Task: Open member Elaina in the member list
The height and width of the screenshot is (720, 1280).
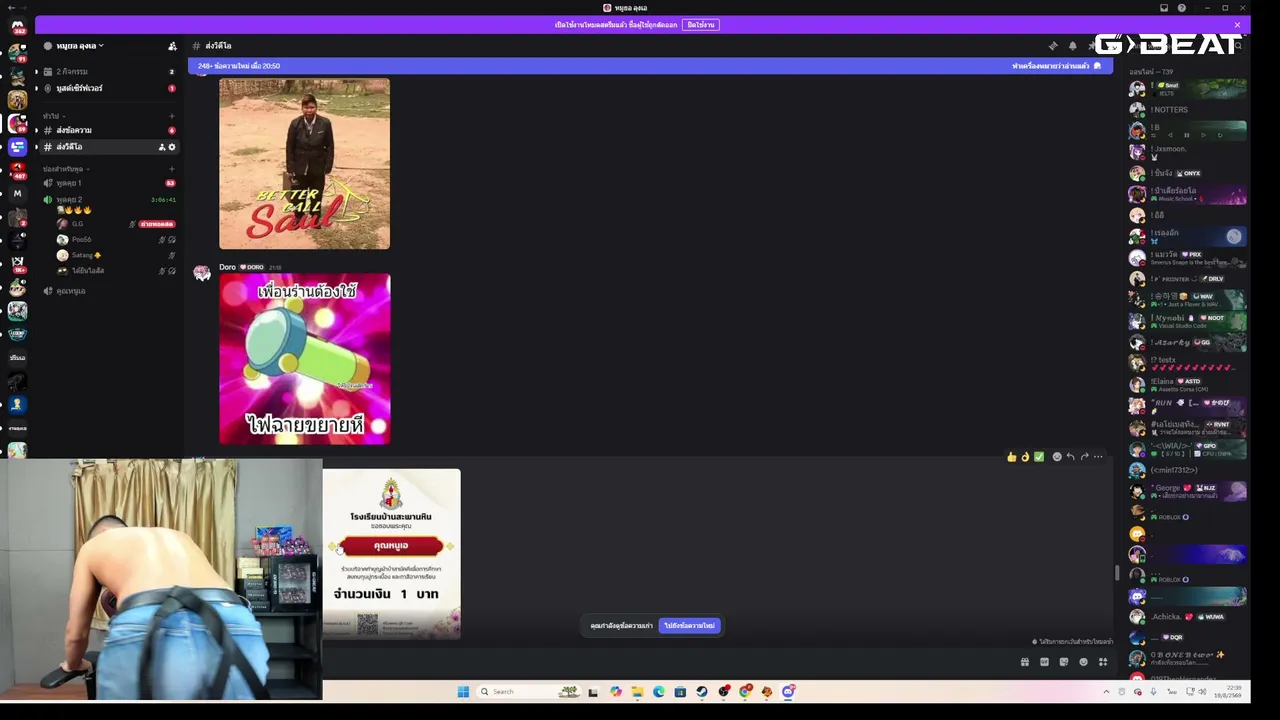Action: 1188,385
